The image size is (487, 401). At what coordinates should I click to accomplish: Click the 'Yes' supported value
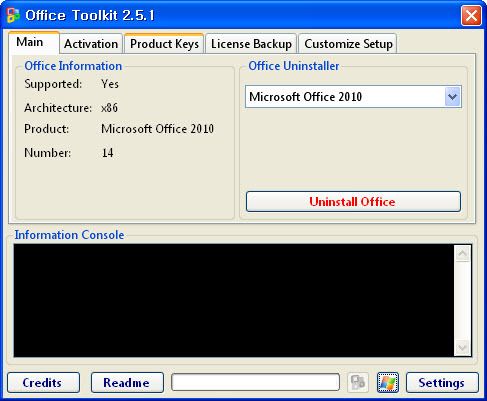[110, 84]
